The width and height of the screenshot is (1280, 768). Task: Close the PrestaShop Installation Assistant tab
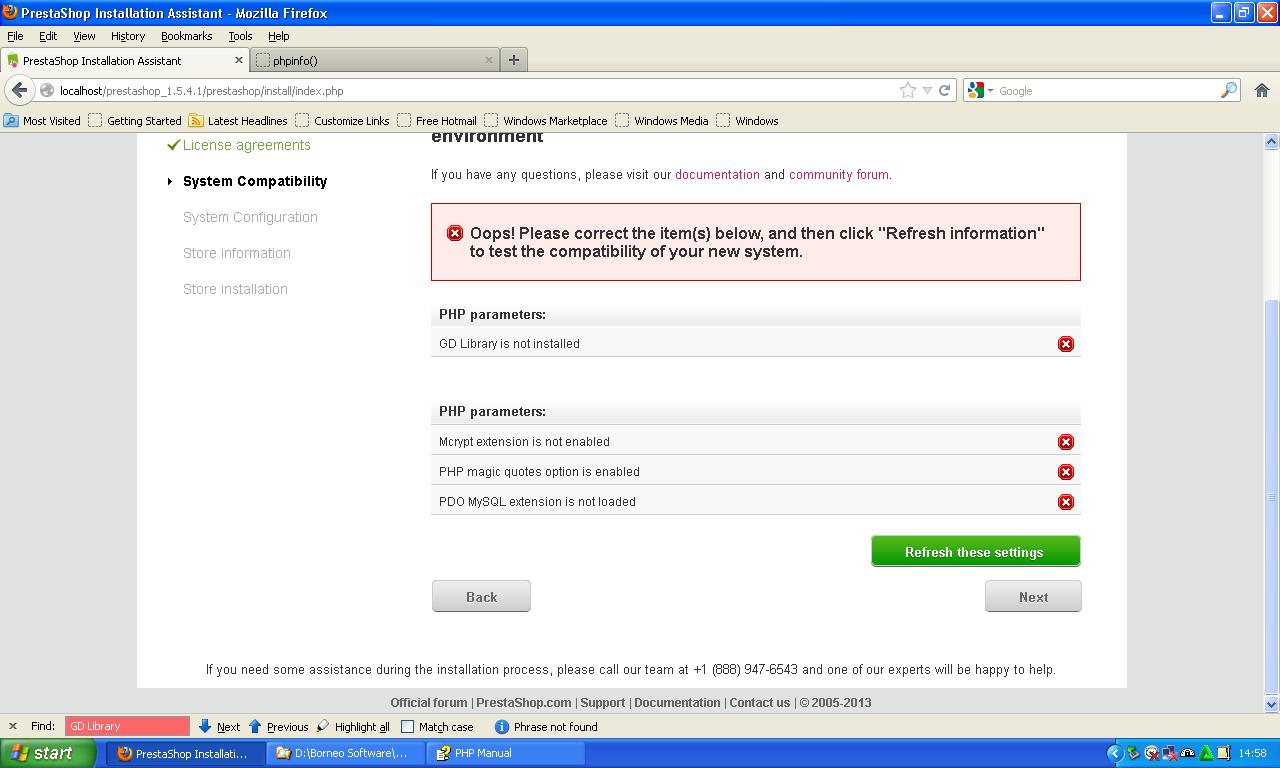click(x=239, y=60)
